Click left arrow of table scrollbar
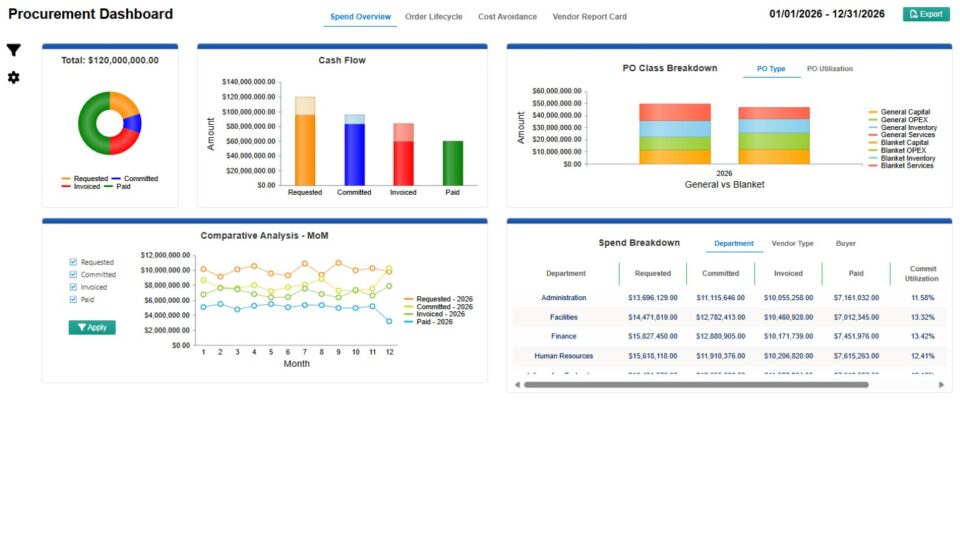Image resolution: width=960 pixels, height=537 pixels. click(517, 384)
